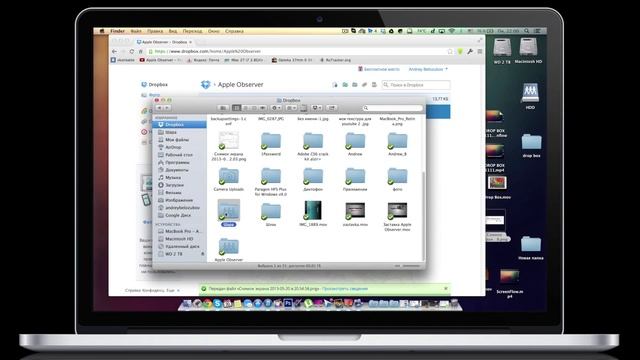Click the Share button in Finder toolbar
This screenshot has height=360, width=640.
pyautogui.click(x=332, y=108)
